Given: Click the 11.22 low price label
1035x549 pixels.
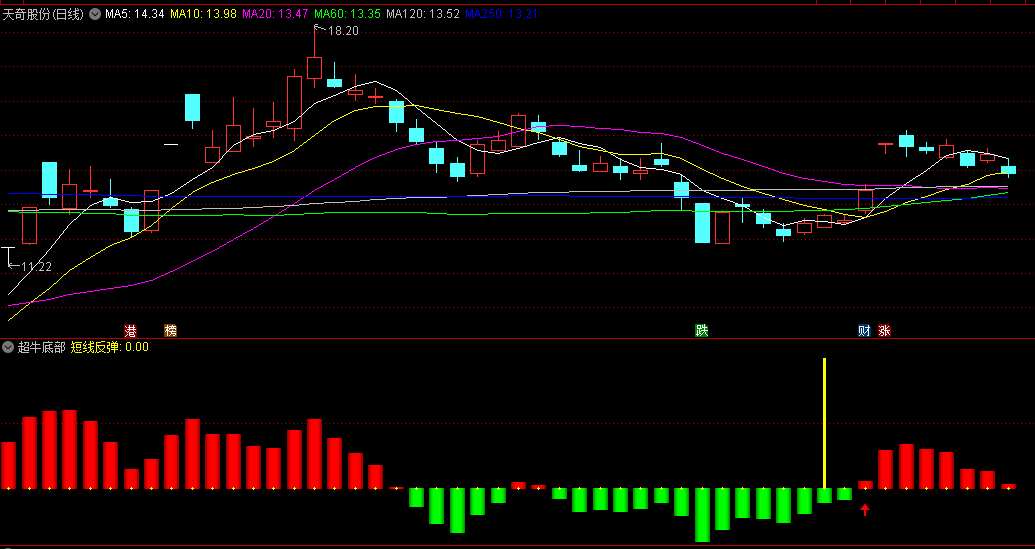Looking at the screenshot, I should click(36, 267).
